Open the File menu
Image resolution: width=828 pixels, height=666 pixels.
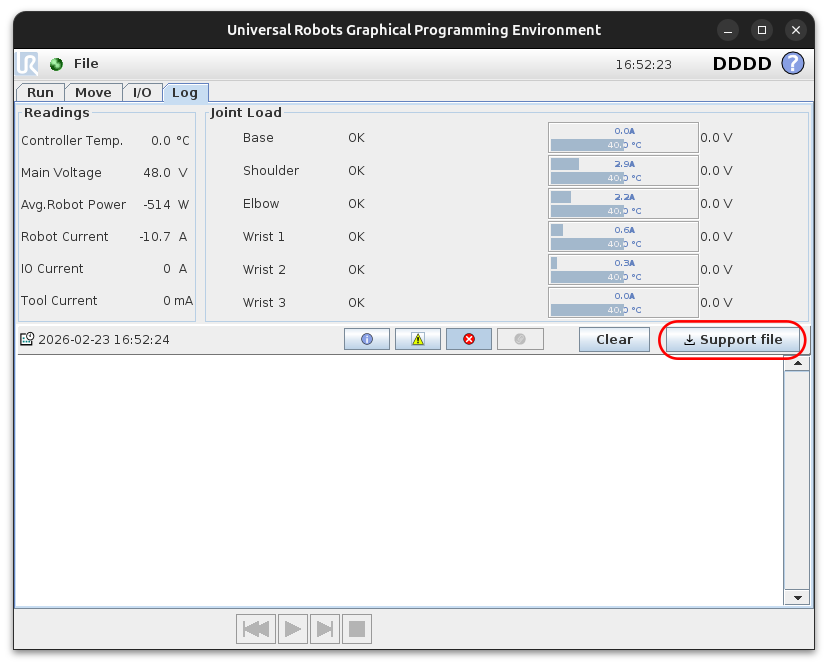click(86, 64)
